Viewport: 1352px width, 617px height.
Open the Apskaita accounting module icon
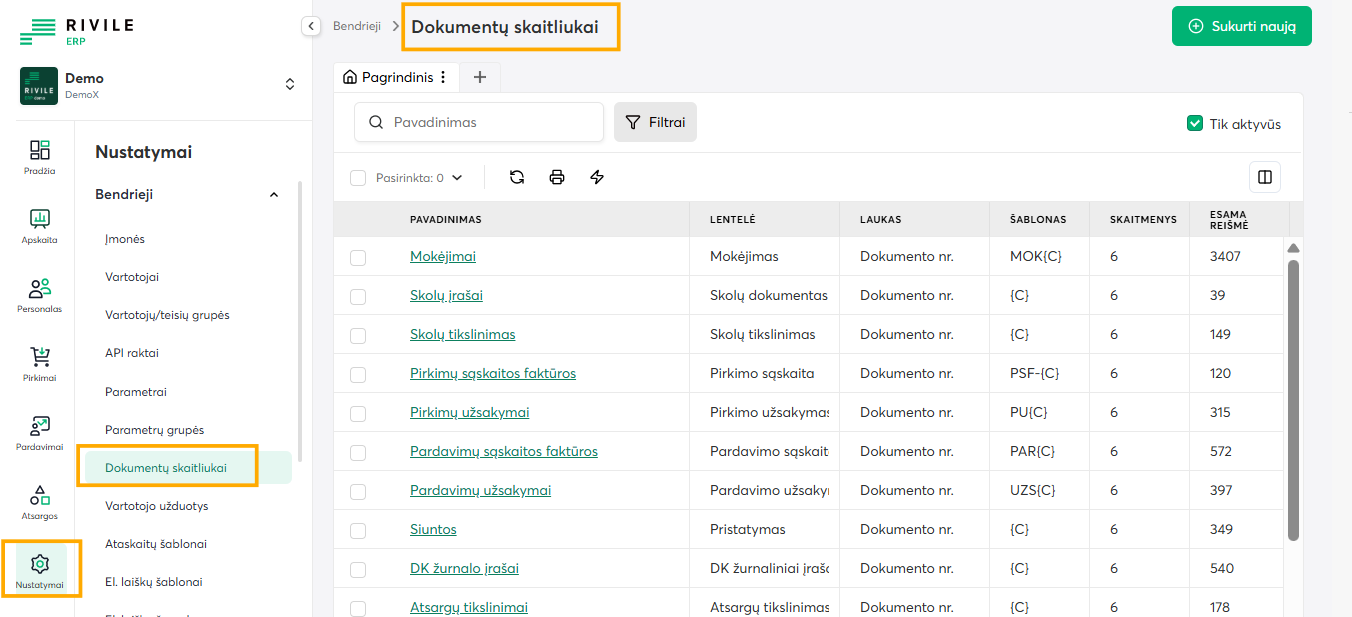click(x=40, y=225)
